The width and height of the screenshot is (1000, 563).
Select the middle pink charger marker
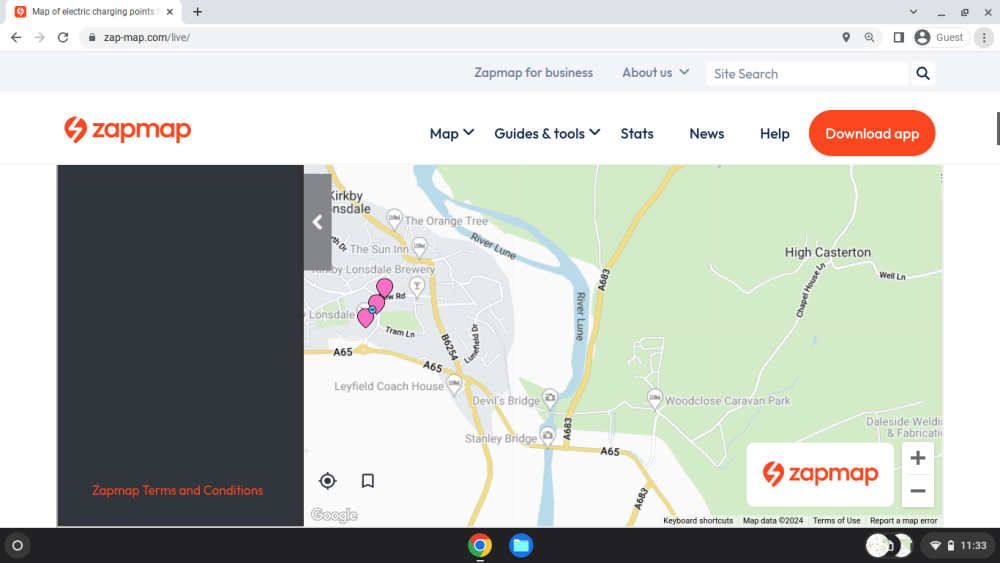[x=377, y=303]
